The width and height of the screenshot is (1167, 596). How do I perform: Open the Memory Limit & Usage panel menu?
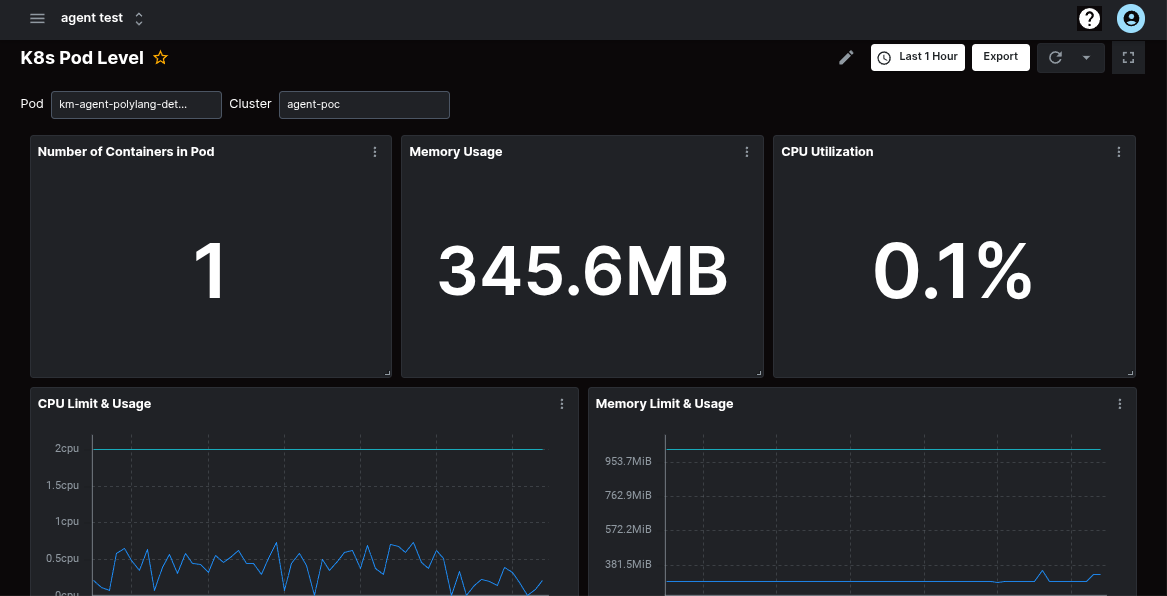tap(1119, 404)
